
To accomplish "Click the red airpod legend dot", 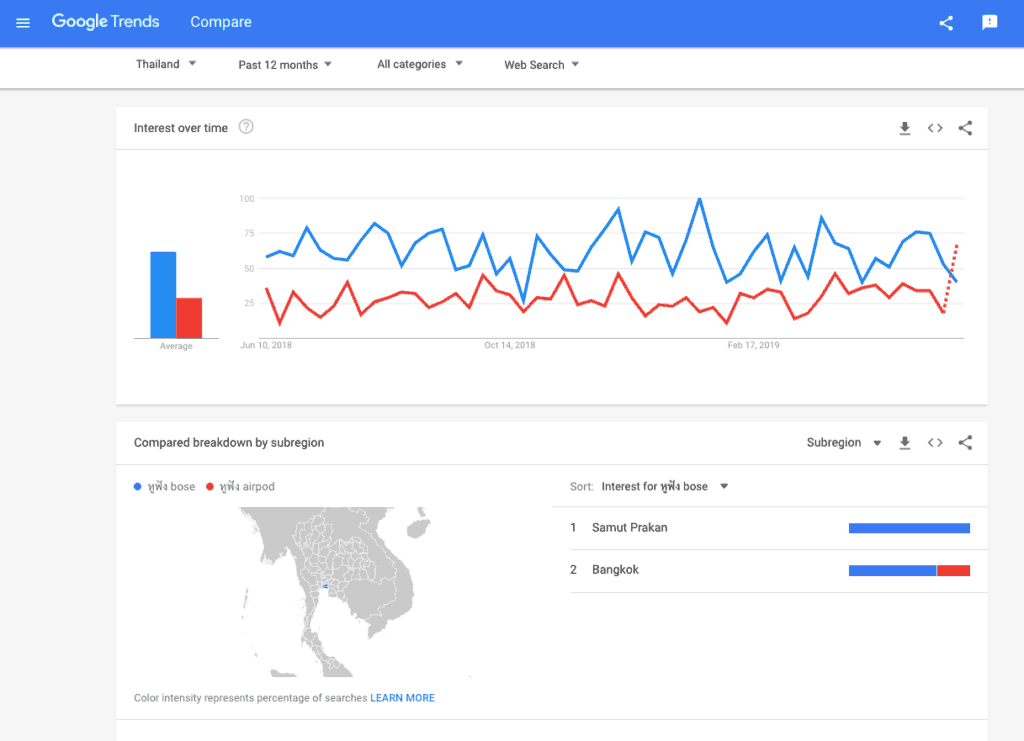I will 210,486.
